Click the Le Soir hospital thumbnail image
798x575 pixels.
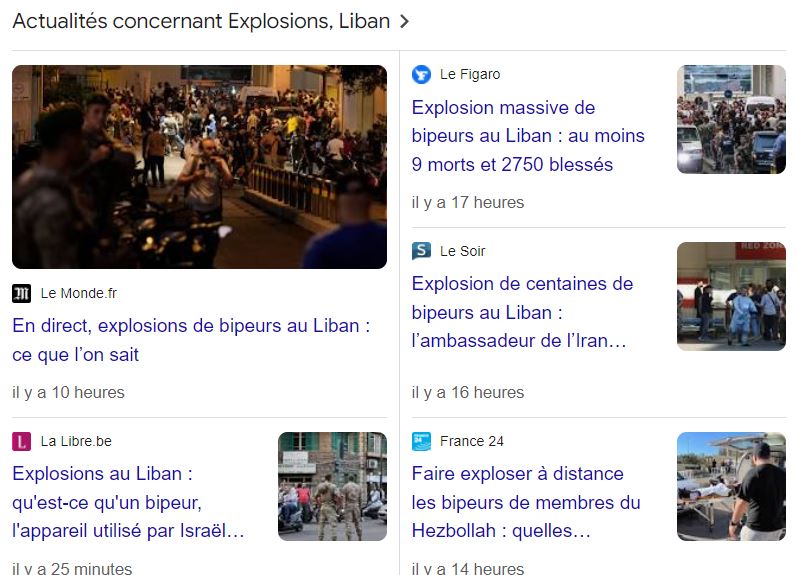click(731, 296)
